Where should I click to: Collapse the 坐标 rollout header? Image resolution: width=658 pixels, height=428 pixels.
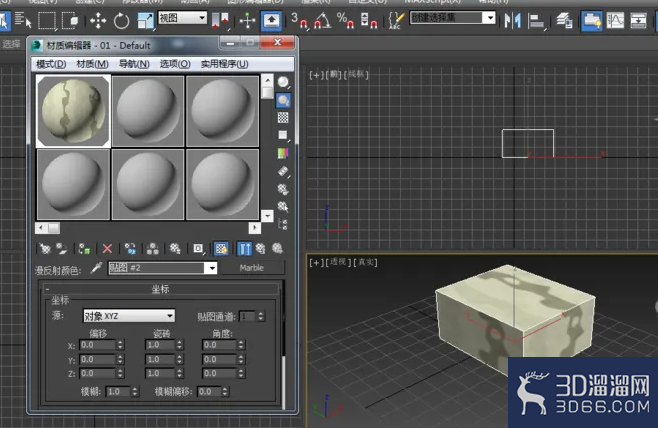click(x=160, y=289)
